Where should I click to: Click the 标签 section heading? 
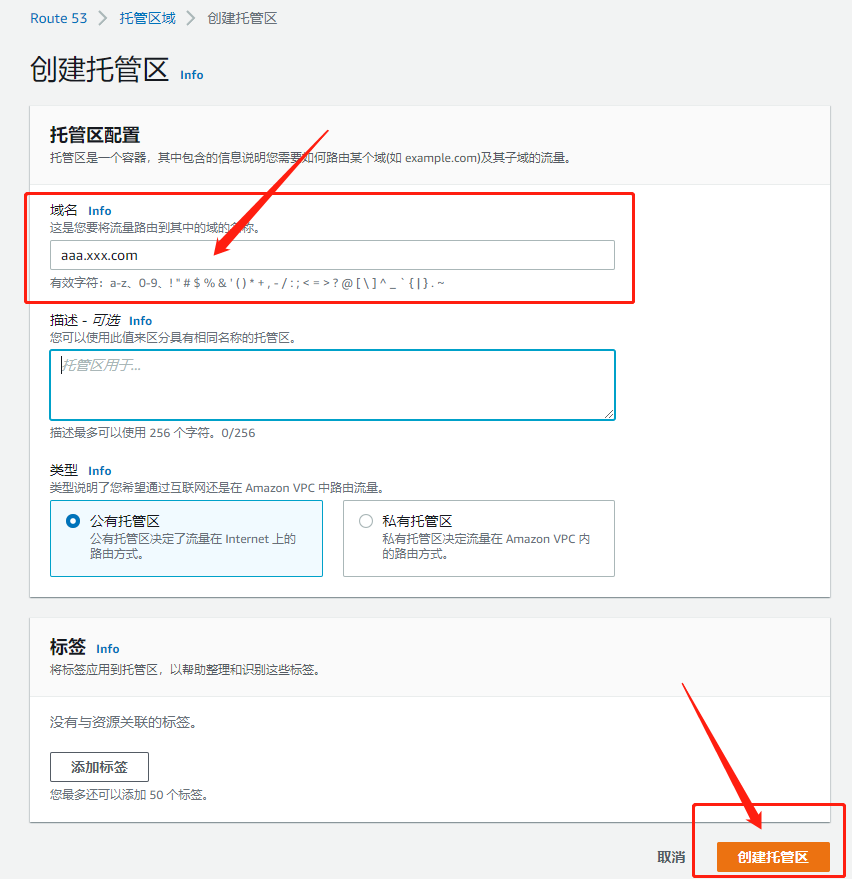68,647
